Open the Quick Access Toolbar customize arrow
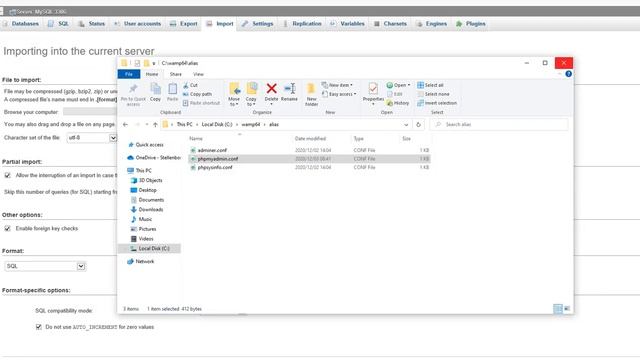 point(154,63)
